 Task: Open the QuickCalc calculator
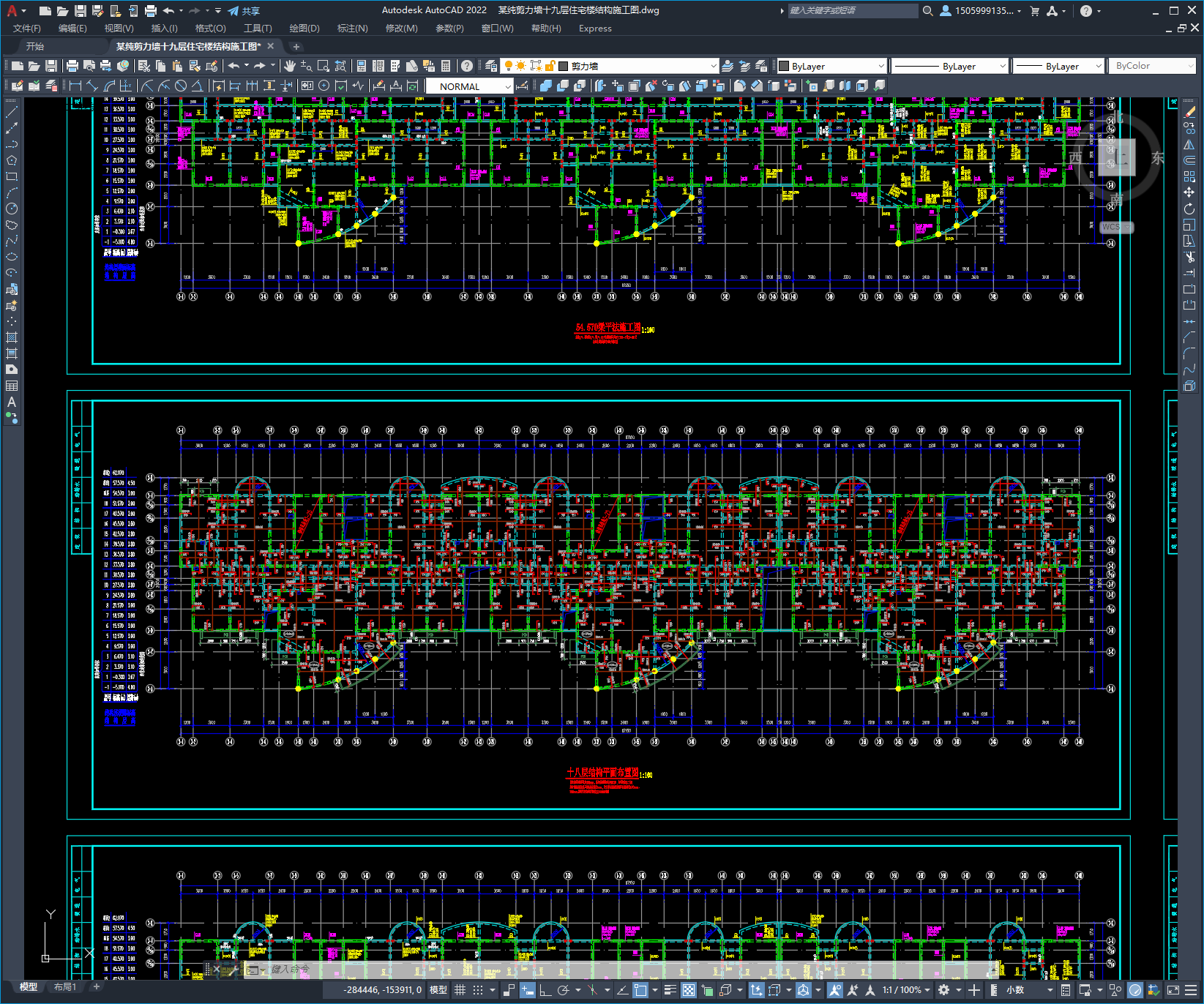(446, 66)
